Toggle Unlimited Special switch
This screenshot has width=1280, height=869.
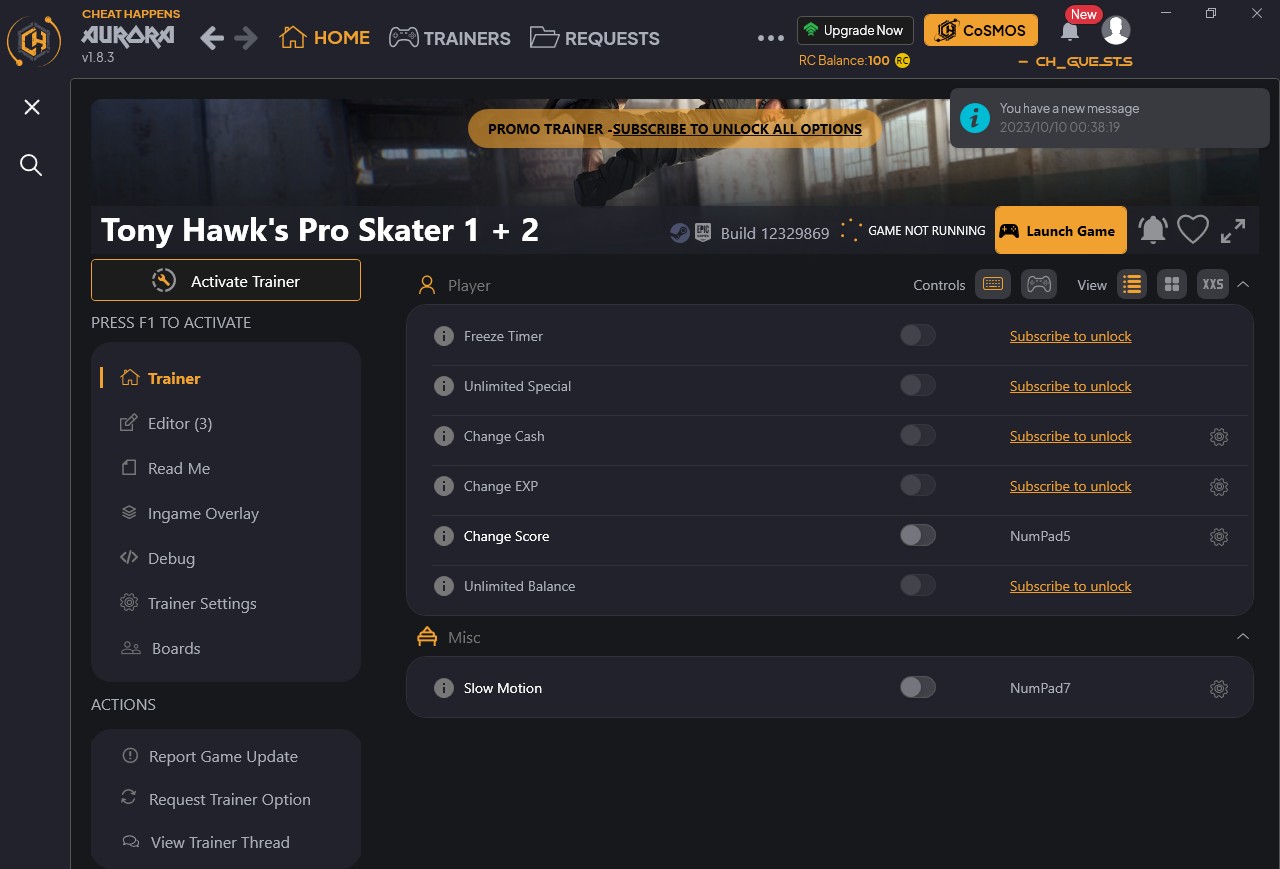918,385
